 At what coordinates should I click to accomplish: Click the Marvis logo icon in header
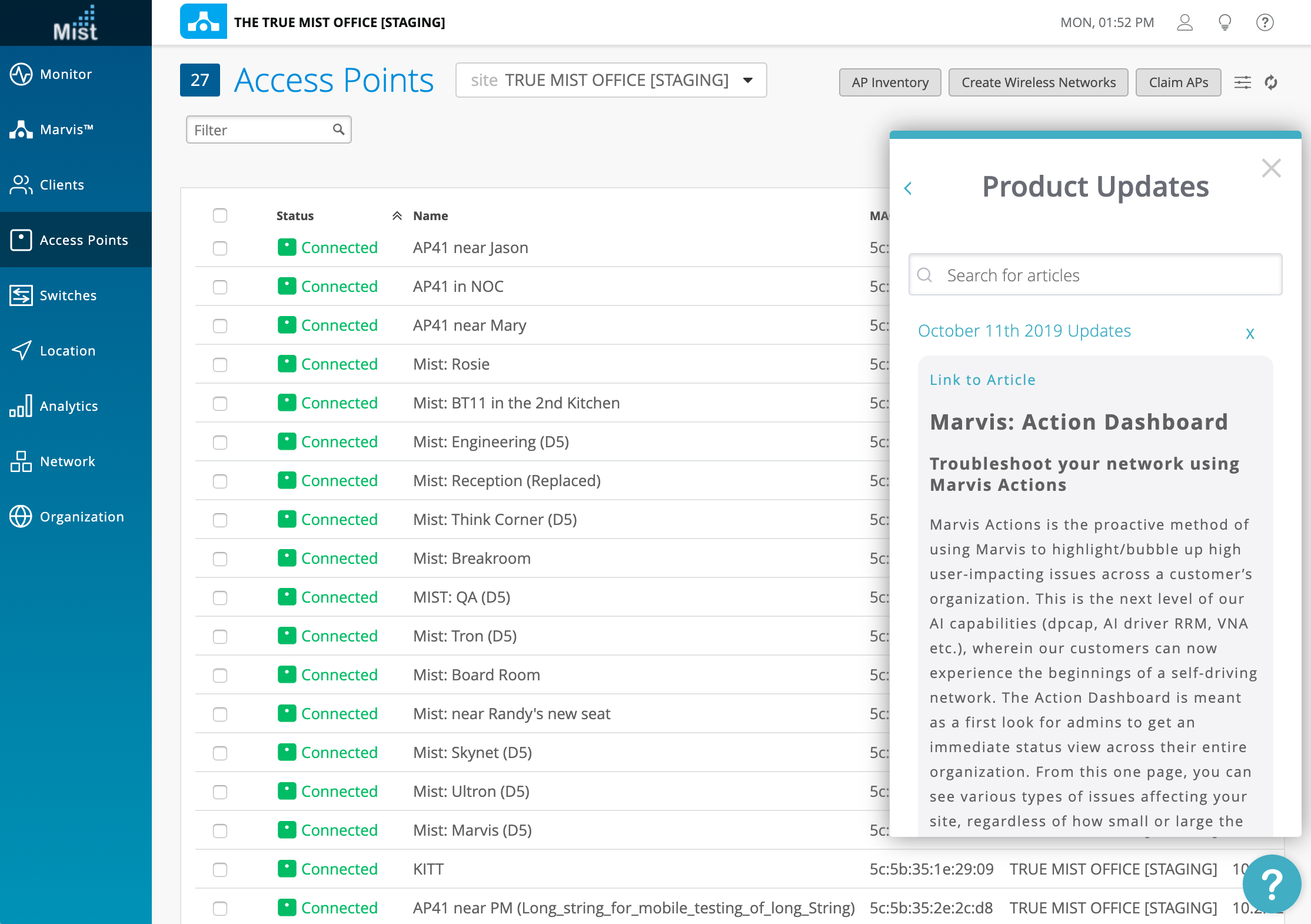(204, 22)
